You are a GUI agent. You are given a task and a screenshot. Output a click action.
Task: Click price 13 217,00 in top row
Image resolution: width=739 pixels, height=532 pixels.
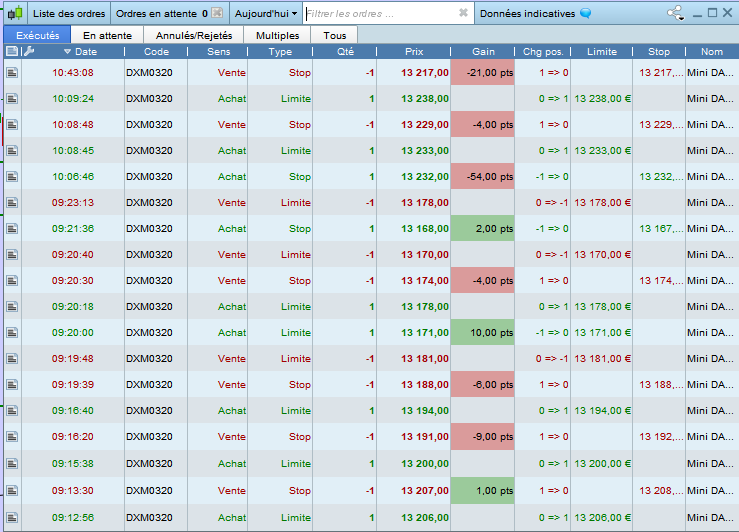[x=425, y=73]
